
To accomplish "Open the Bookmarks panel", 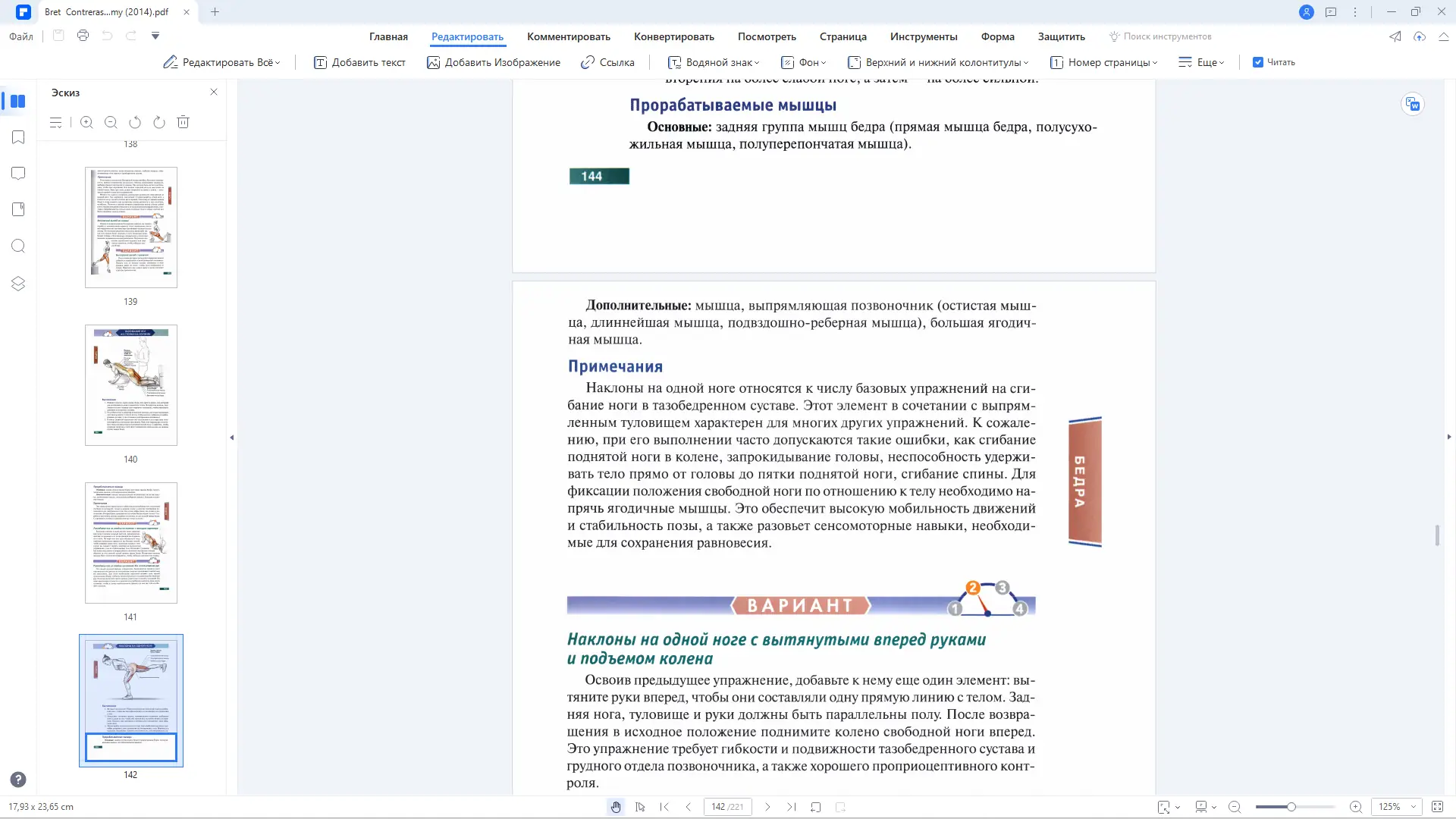I will [x=18, y=137].
